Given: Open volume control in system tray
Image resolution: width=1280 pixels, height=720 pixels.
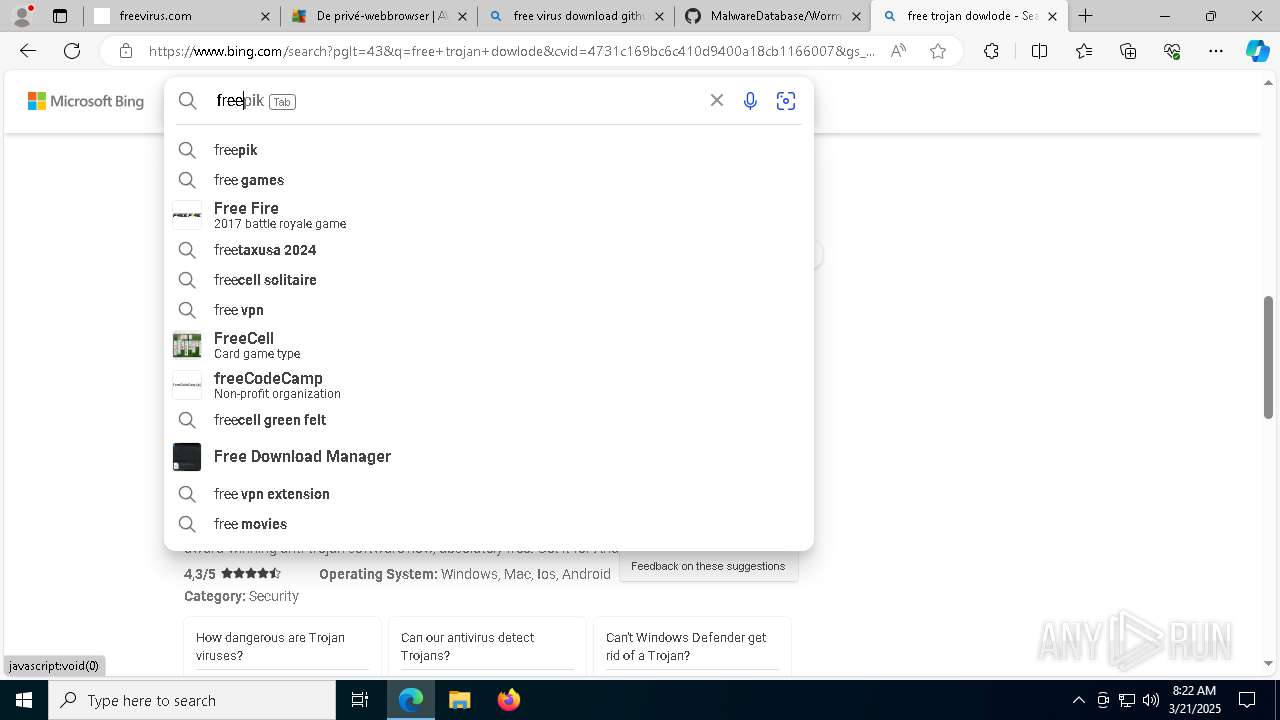Looking at the screenshot, I should [x=1150, y=700].
